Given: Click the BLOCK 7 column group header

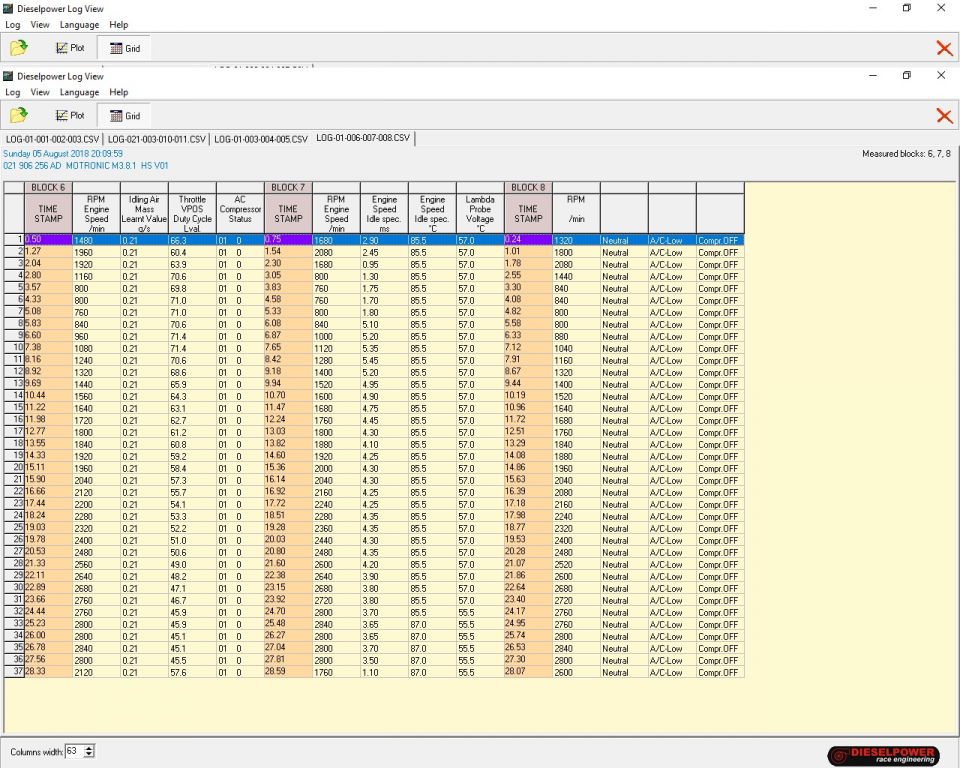Looking at the screenshot, I should [288, 187].
